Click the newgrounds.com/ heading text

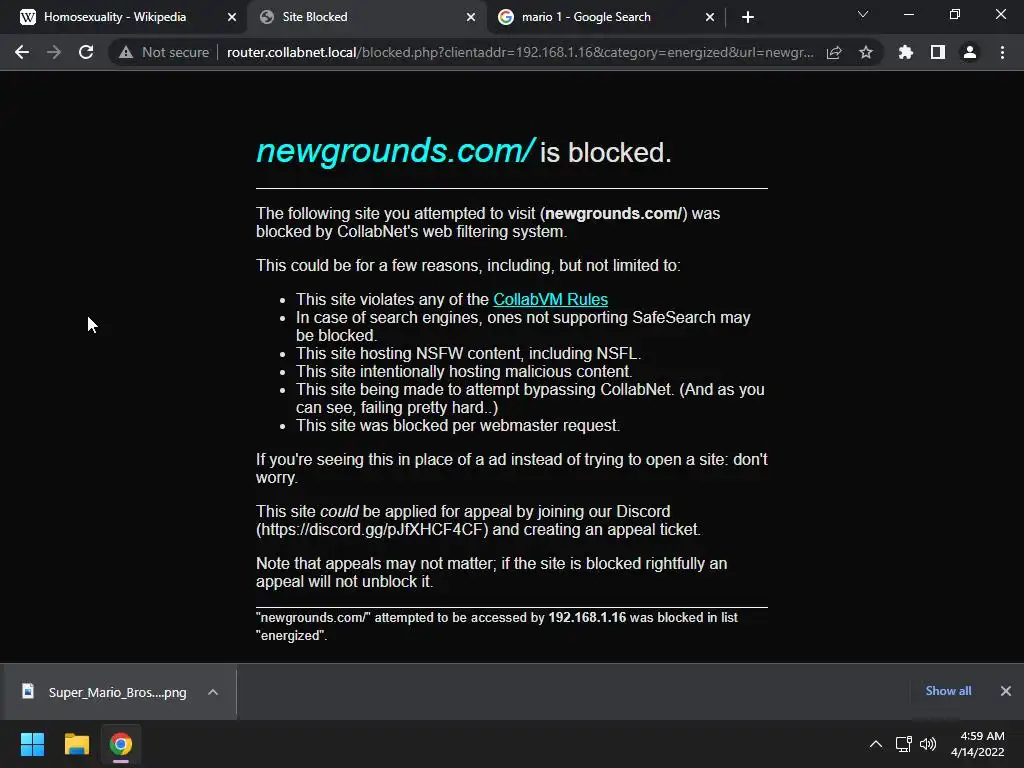point(396,151)
